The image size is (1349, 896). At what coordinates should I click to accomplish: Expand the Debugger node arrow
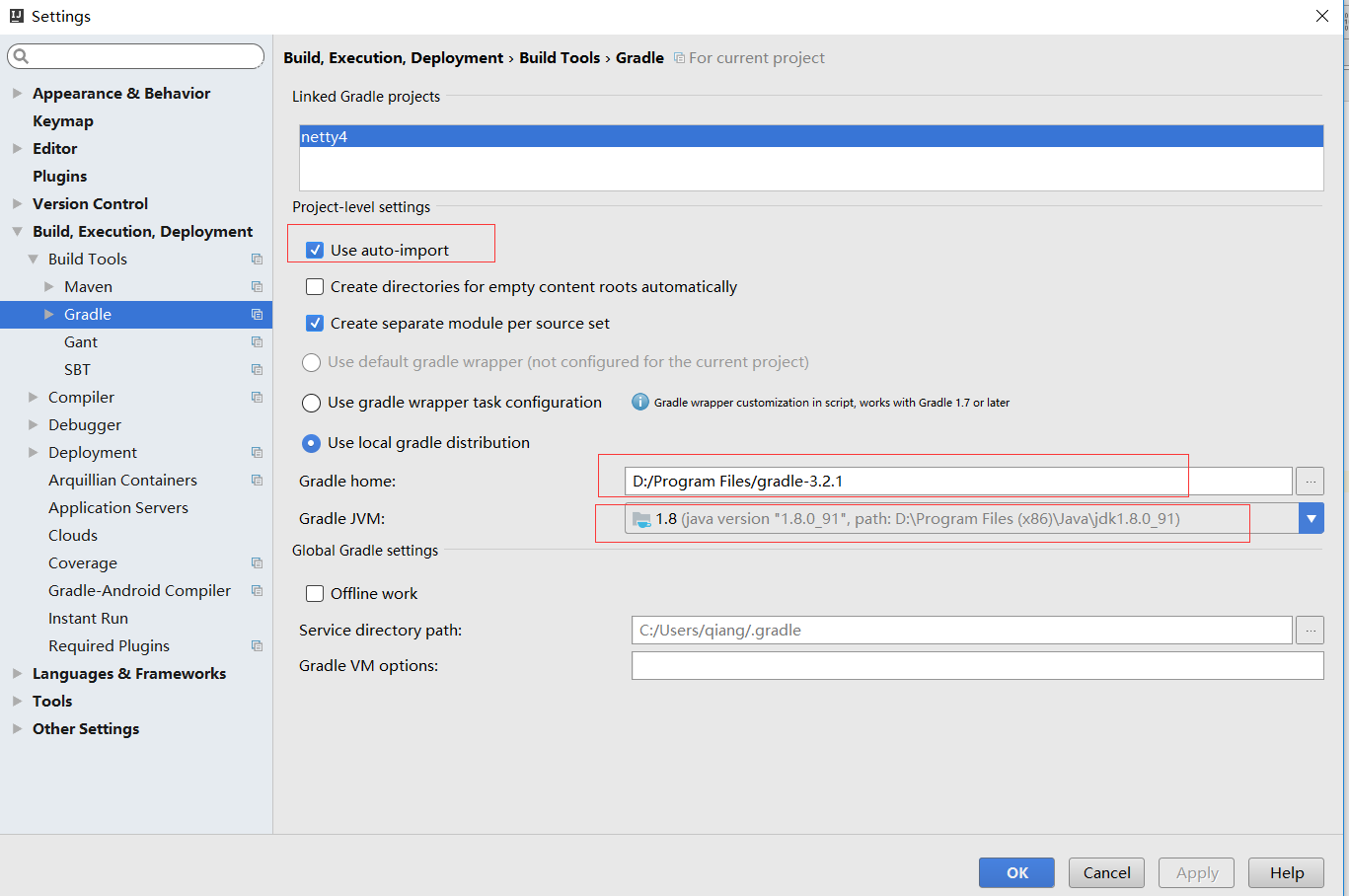[33, 424]
